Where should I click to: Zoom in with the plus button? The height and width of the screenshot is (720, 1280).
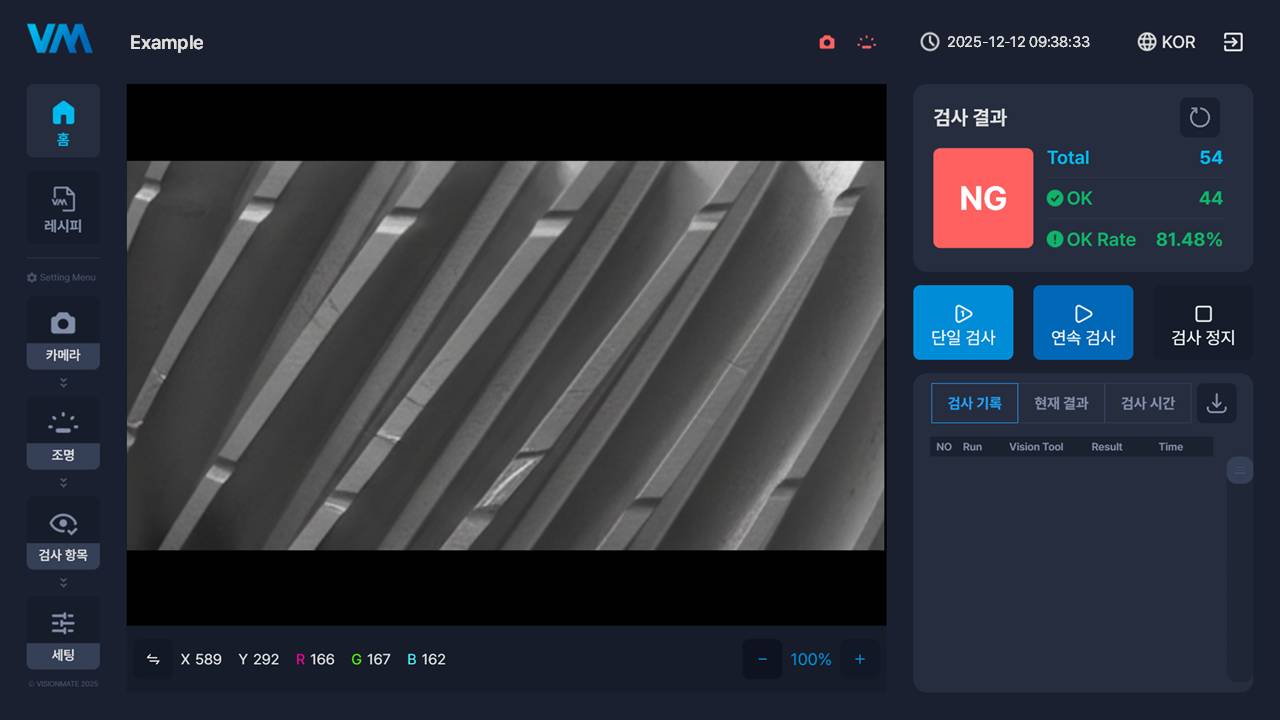tap(859, 659)
